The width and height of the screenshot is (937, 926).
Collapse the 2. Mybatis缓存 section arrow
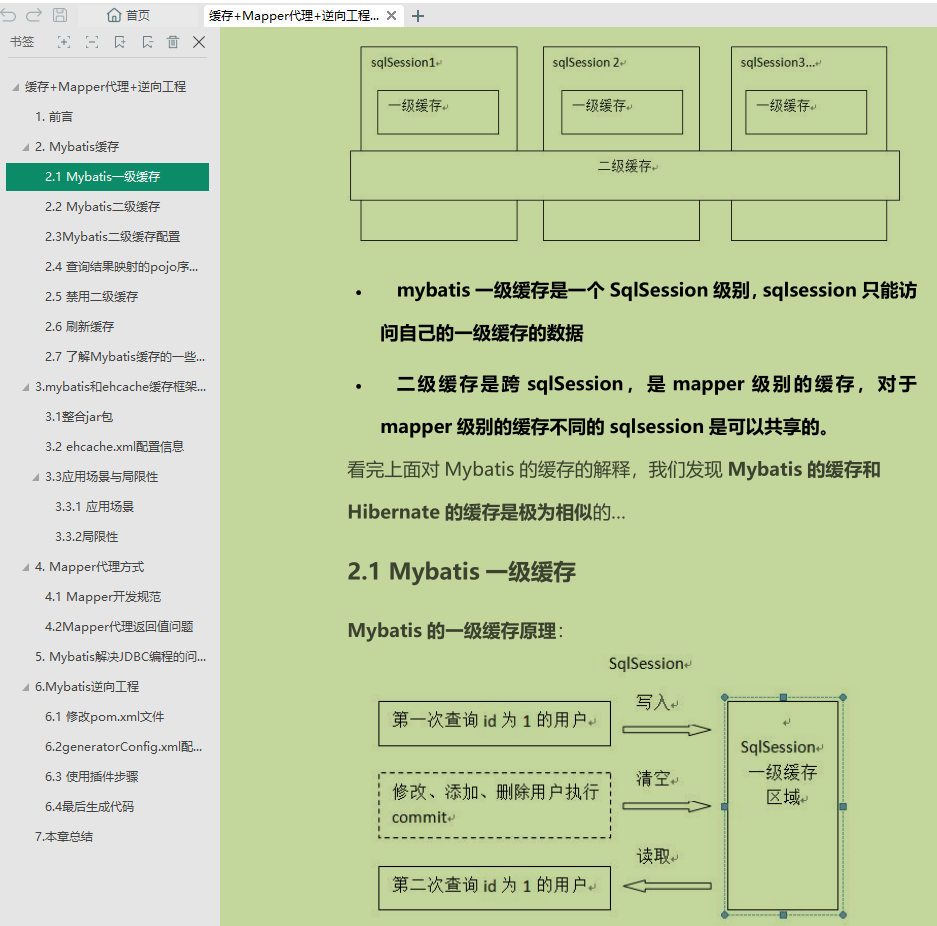point(26,147)
